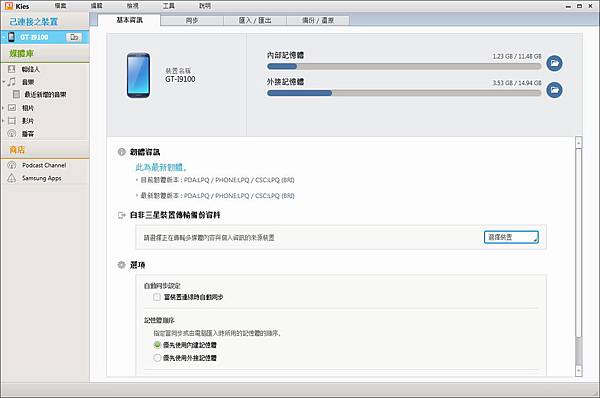Screen dimensions: 600x398
Task: Open Samsung Apps label in store
Action: [41, 178]
